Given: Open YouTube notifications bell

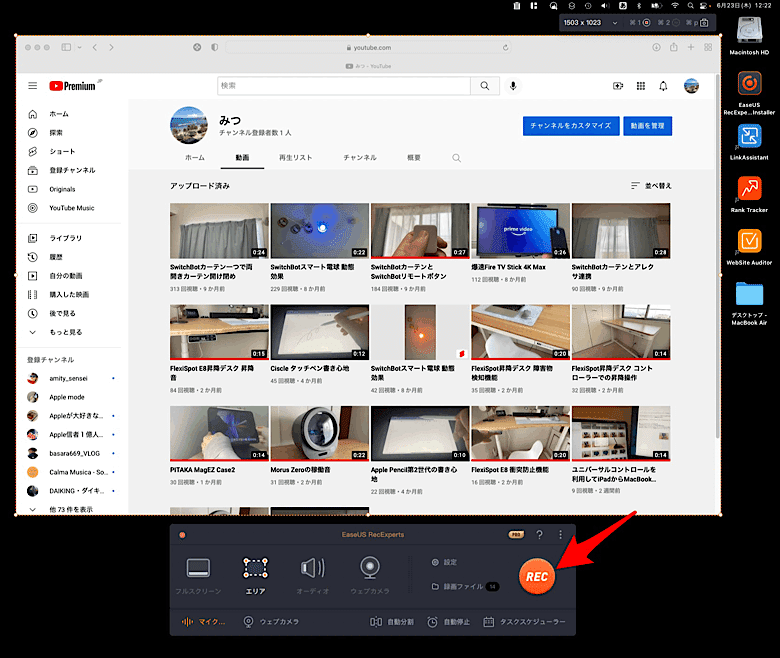Looking at the screenshot, I should tap(663, 86).
